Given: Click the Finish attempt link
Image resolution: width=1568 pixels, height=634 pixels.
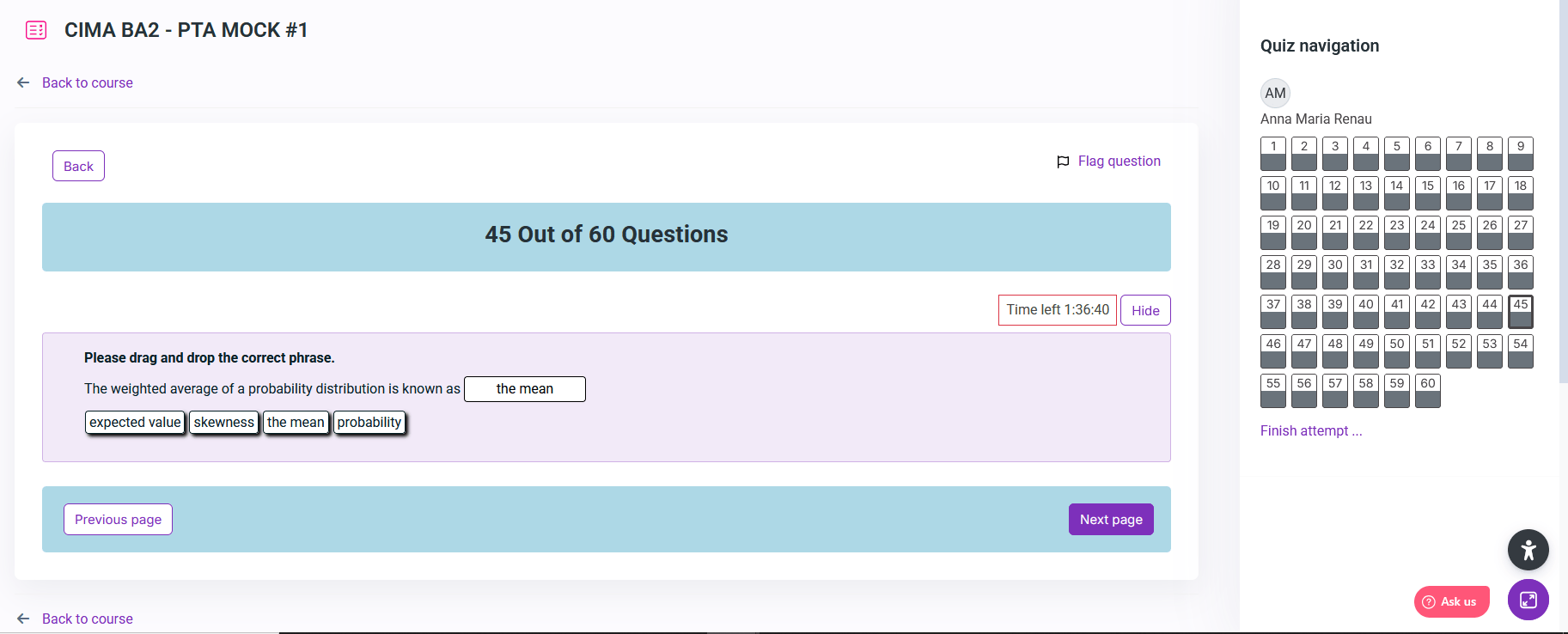Looking at the screenshot, I should tap(1310, 430).
